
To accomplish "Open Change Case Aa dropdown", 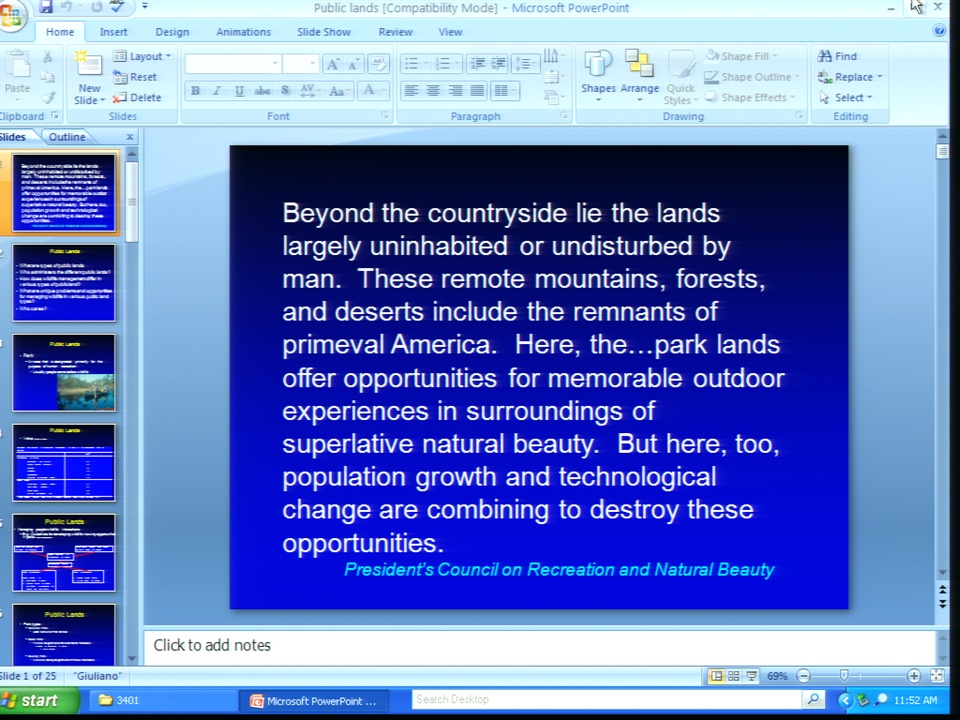I will [x=339, y=91].
